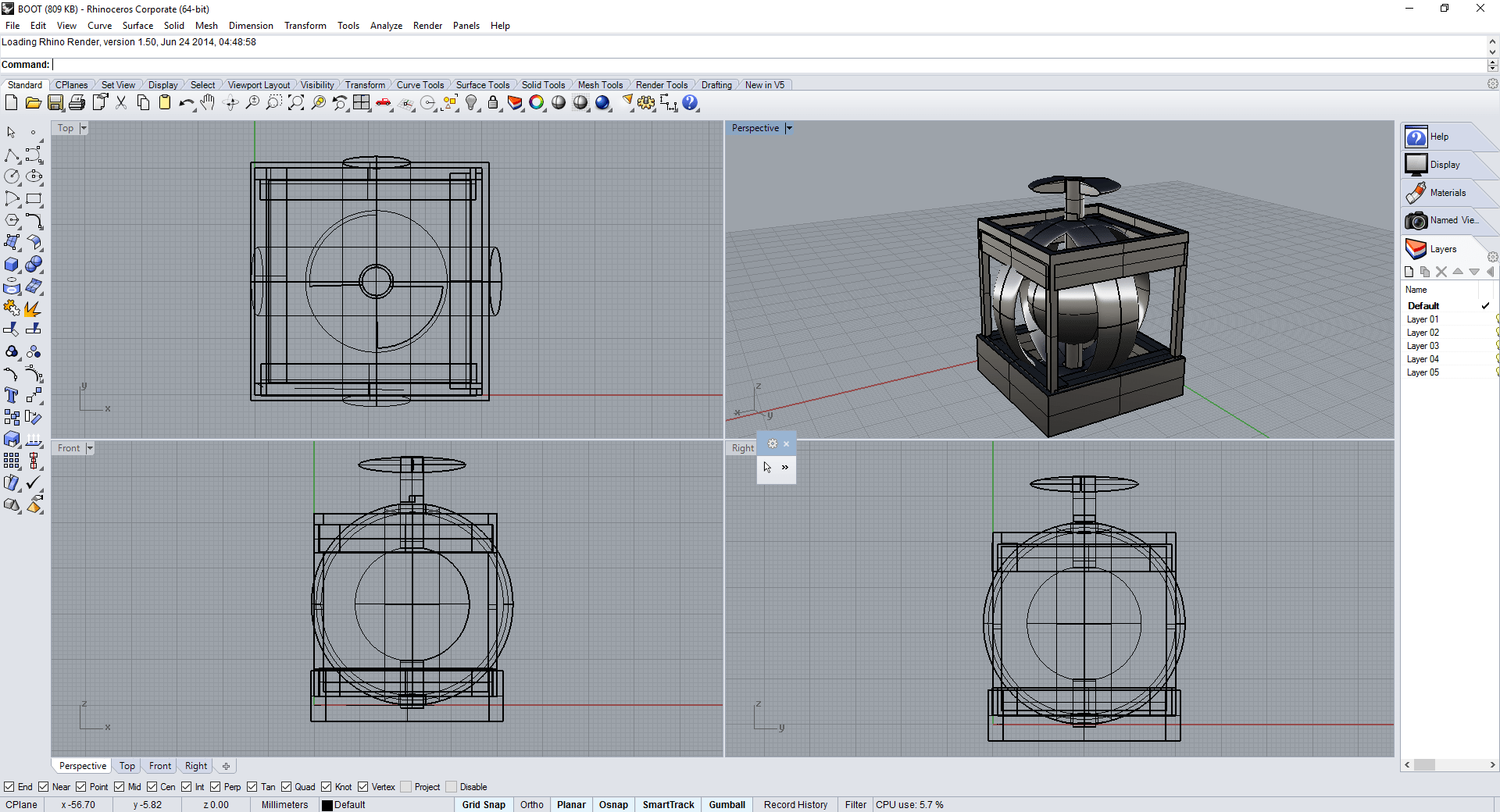
Task: Delete layer using the X icon
Action: (x=1441, y=272)
